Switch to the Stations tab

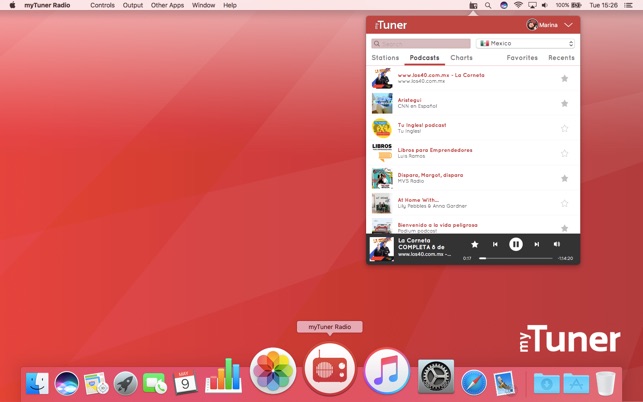[385, 58]
